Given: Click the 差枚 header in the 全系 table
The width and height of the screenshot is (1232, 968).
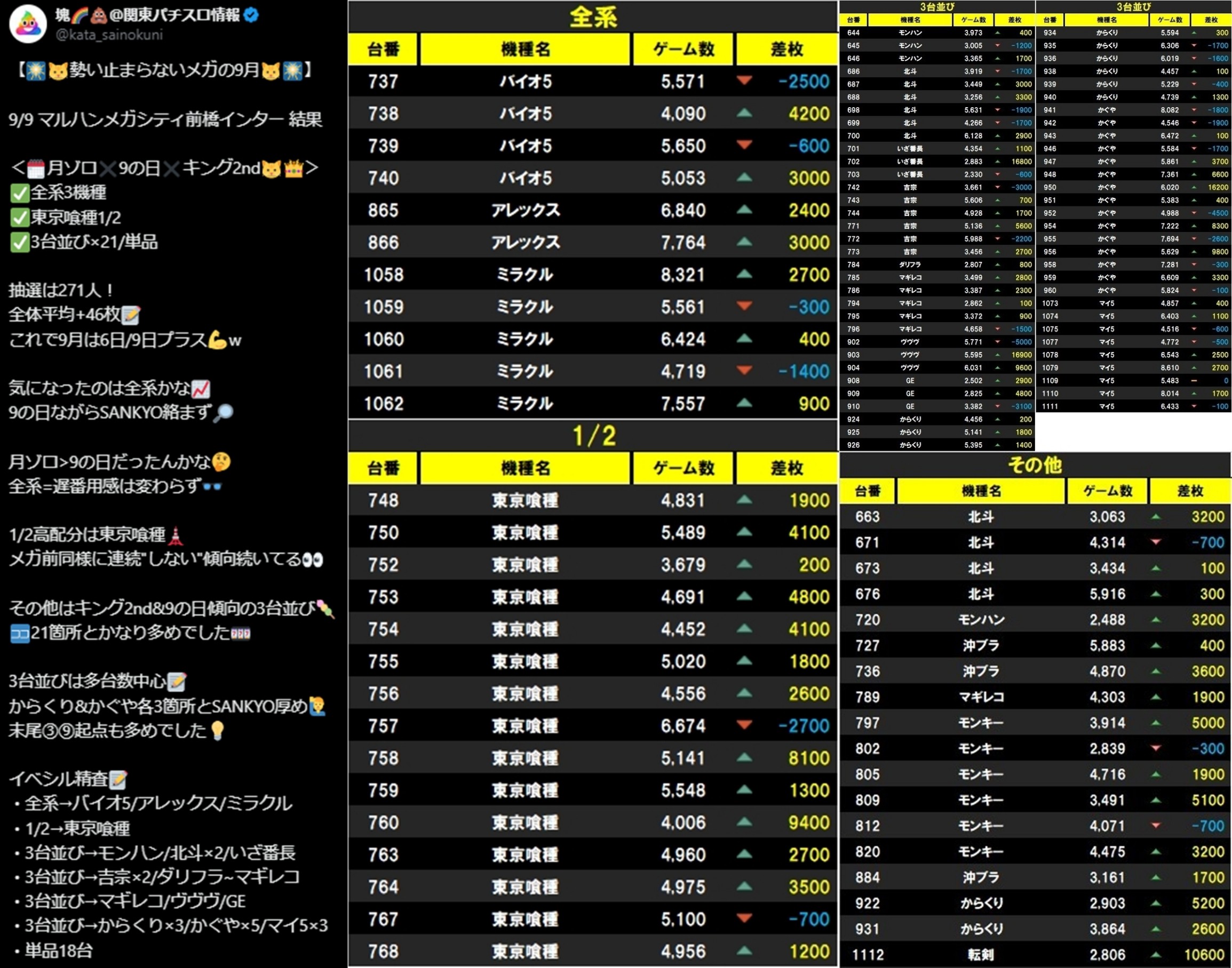Looking at the screenshot, I should coord(786,49).
